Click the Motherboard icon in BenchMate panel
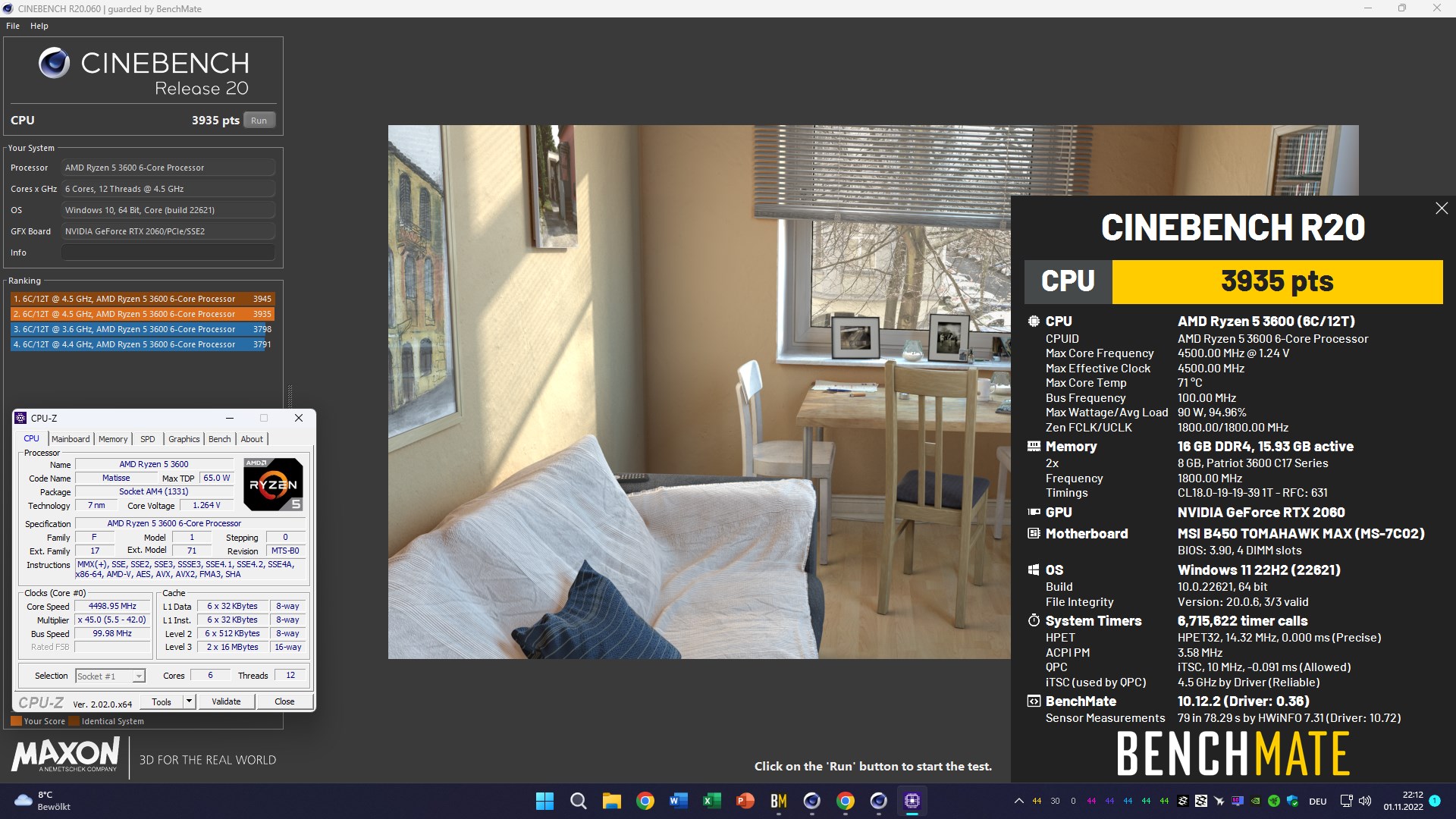 pos(1034,534)
